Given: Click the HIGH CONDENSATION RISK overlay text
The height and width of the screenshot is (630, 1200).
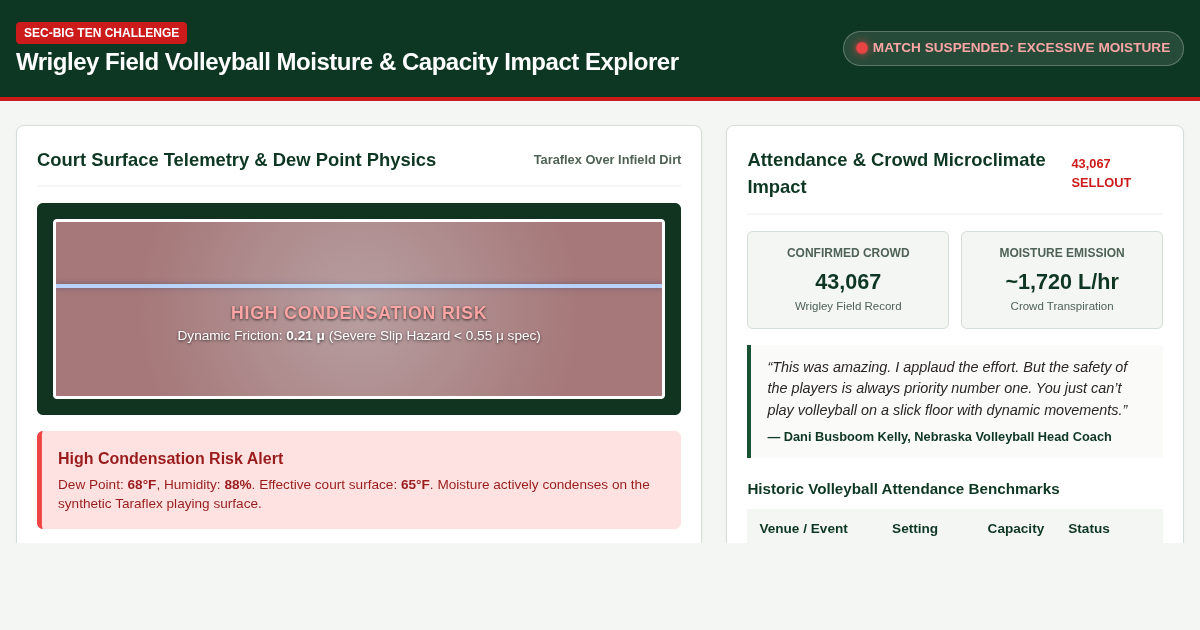Looking at the screenshot, I should click(x=359, y=313).
